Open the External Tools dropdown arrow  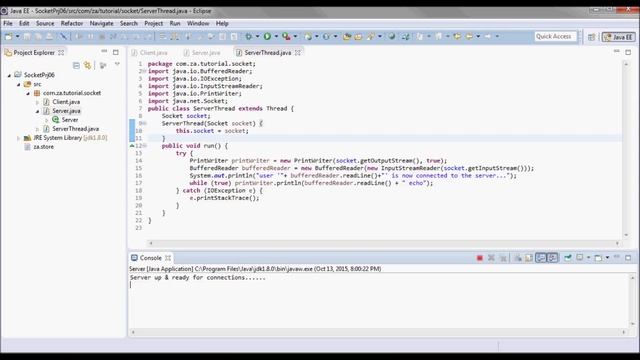click(x=296, y=37)
